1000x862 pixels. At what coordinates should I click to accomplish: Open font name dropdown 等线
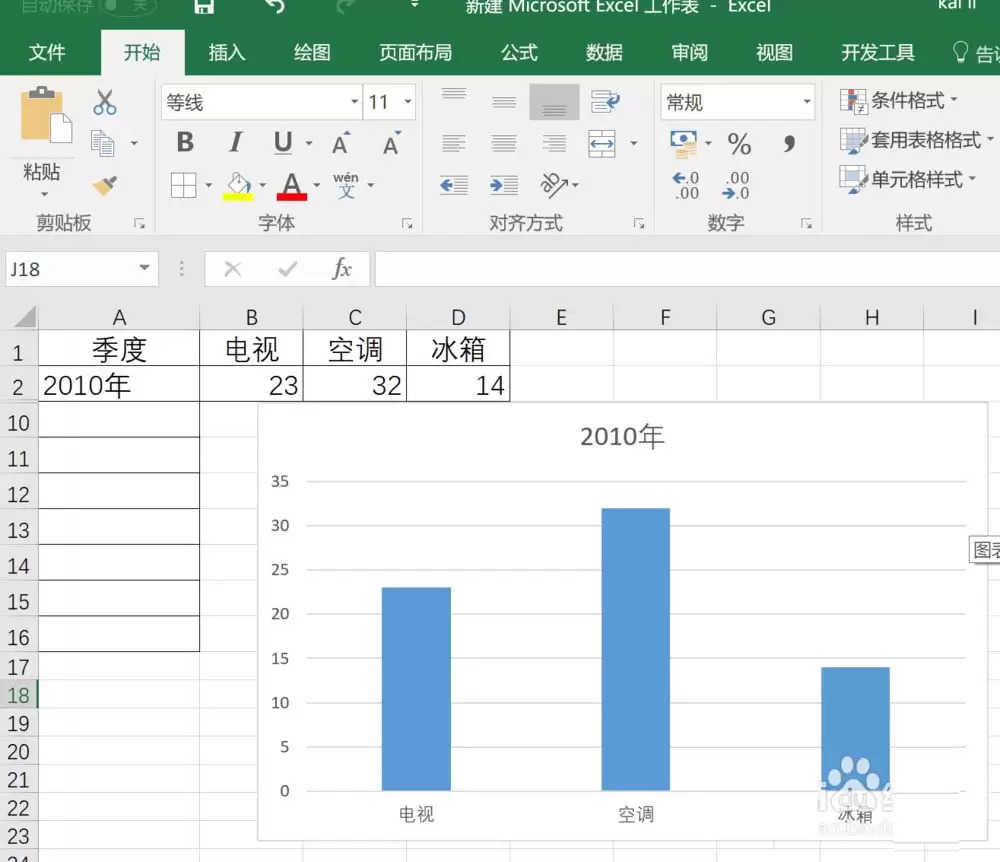(354, 102)
